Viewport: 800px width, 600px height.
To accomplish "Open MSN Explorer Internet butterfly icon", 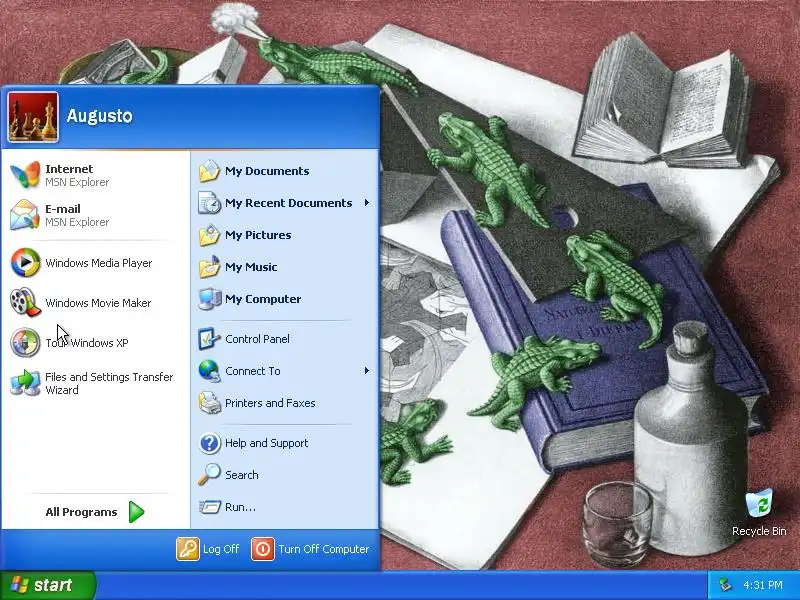I will (x=24, y=174).
